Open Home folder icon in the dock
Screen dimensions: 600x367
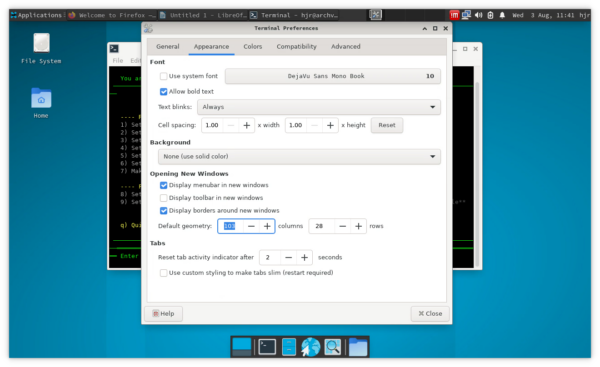(x=358, y=347)
